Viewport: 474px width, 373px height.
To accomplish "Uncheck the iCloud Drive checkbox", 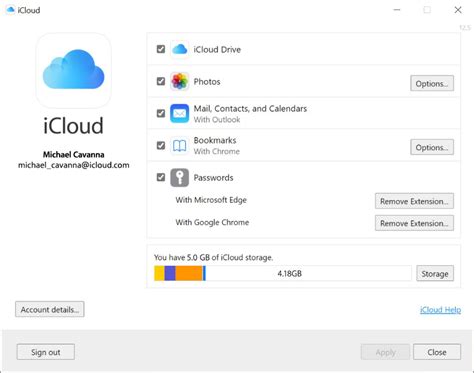I will pos(161,49).
